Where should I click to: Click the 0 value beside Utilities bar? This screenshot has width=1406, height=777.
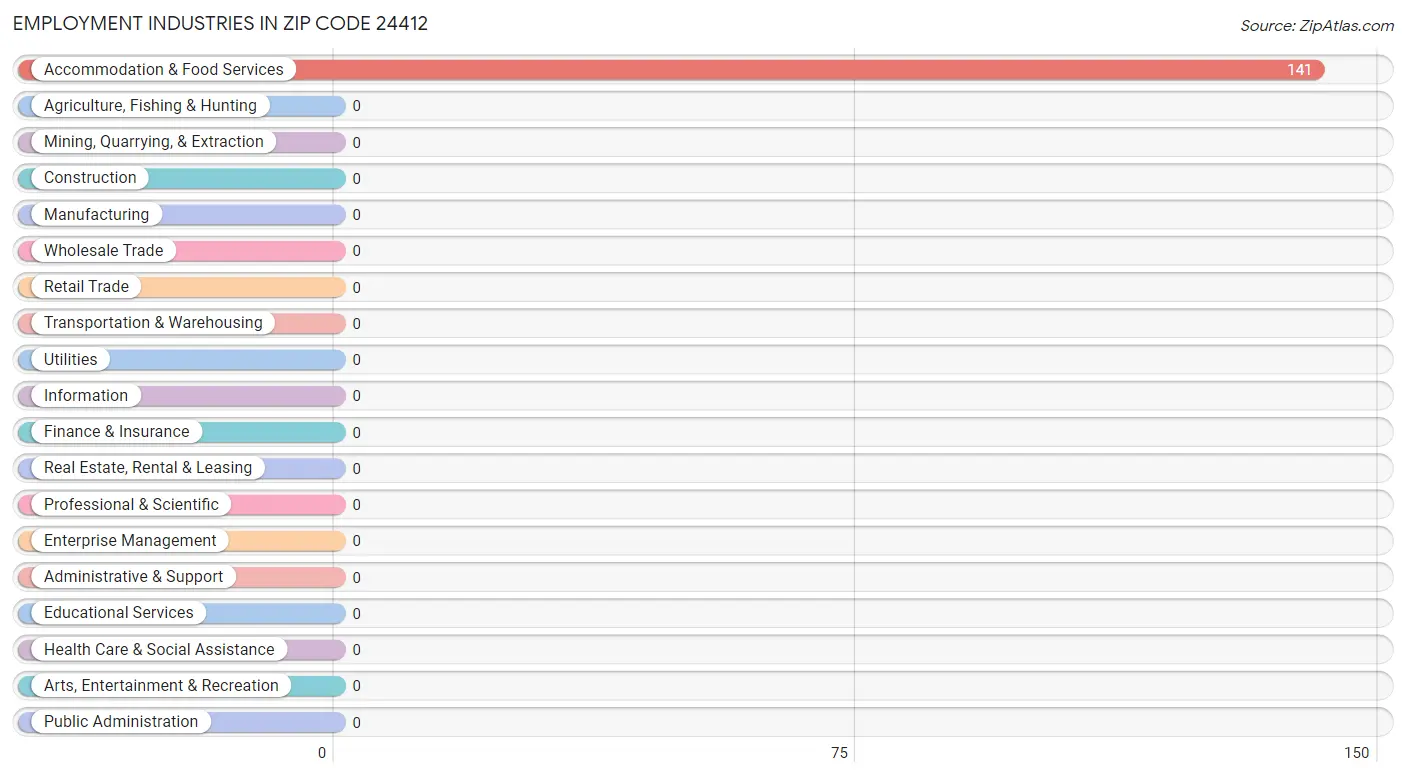(356, 360)
